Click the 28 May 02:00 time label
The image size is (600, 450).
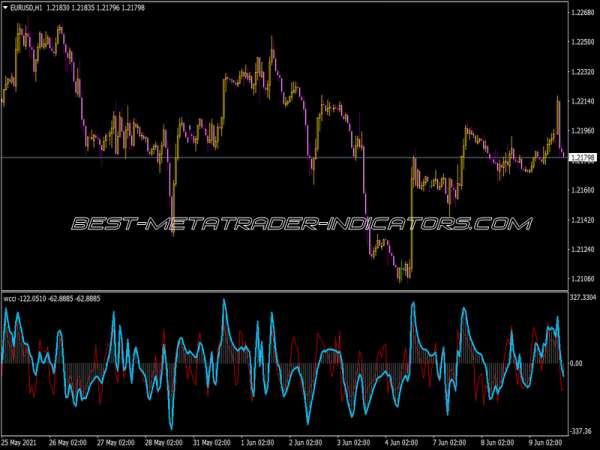tap(163, 442)
